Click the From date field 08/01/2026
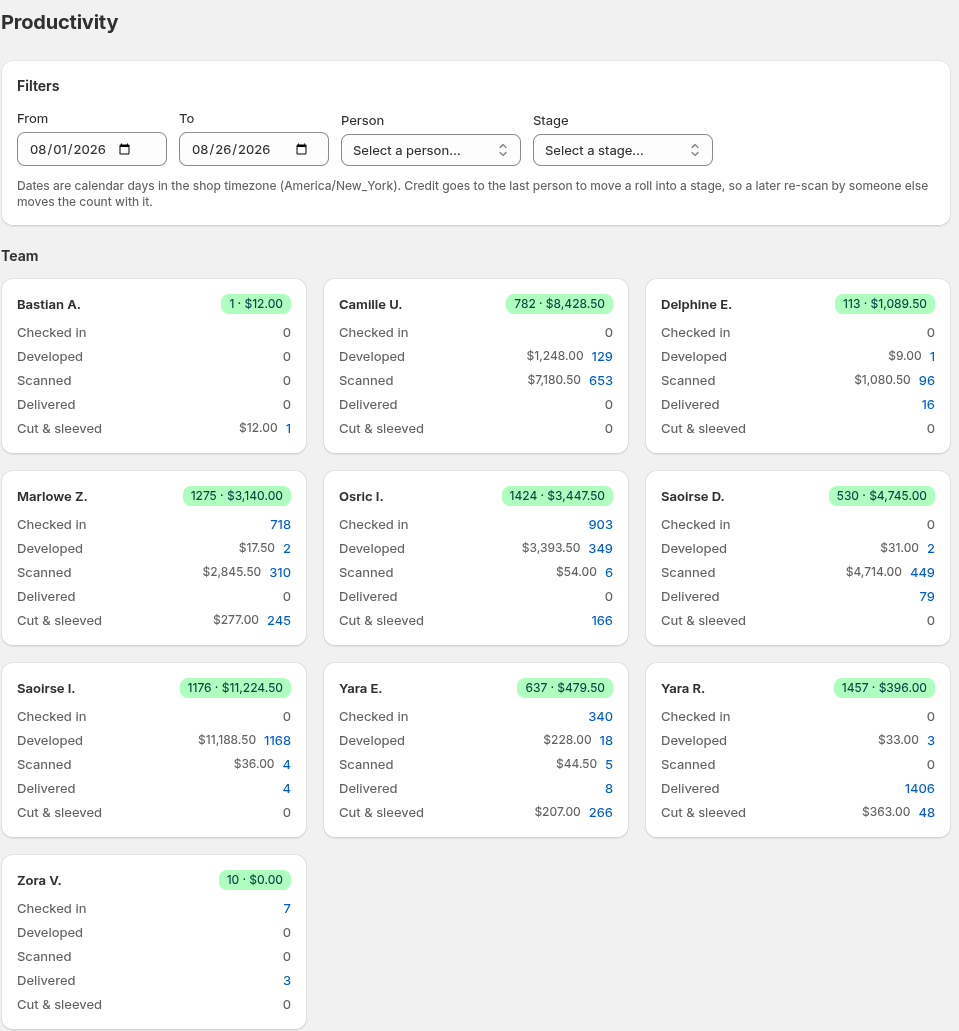Viewport: 959px width, 1031px height. tap(91, 149)
